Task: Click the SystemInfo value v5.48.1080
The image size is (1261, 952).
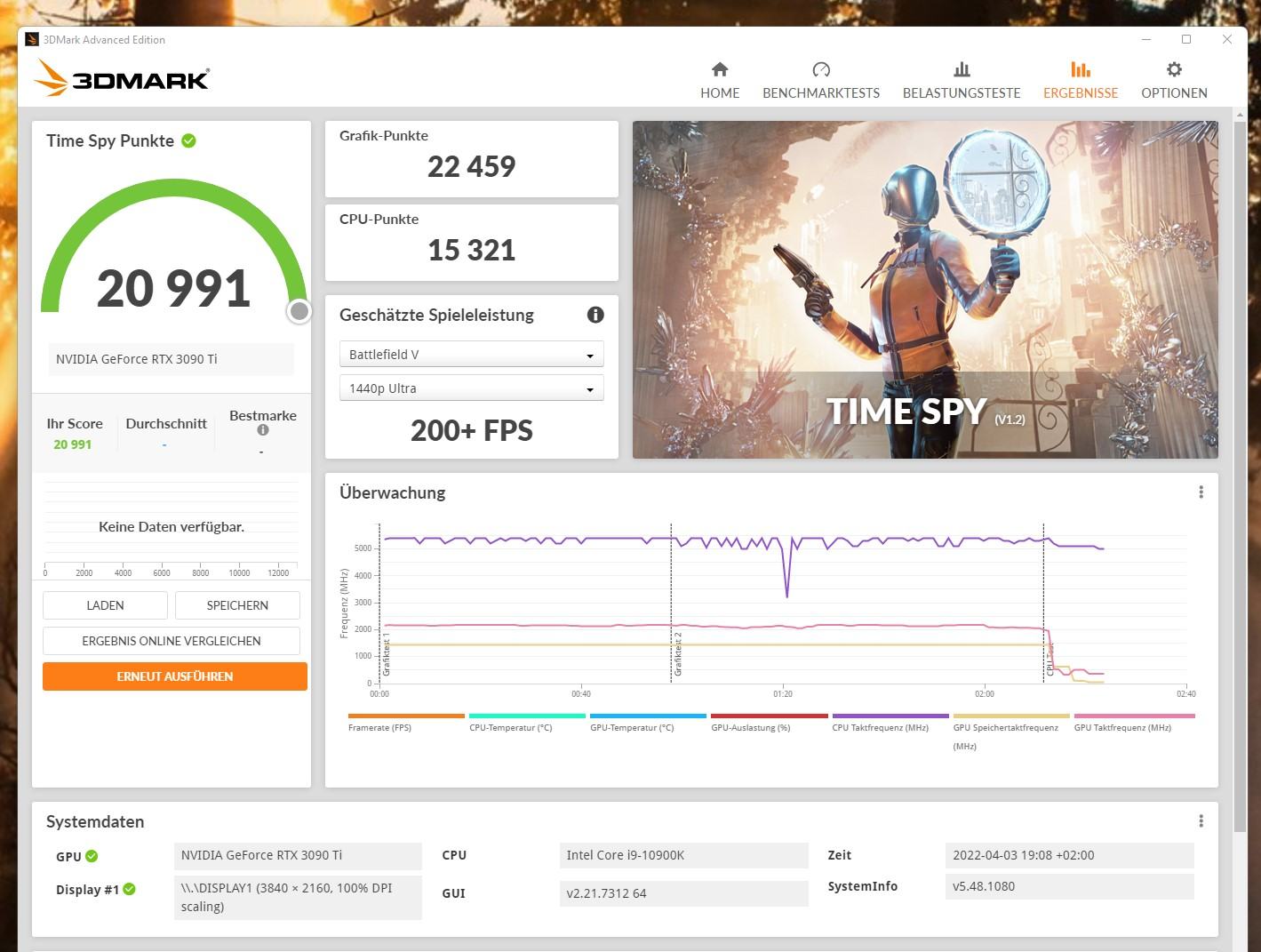Action: tap(1069, 886)
